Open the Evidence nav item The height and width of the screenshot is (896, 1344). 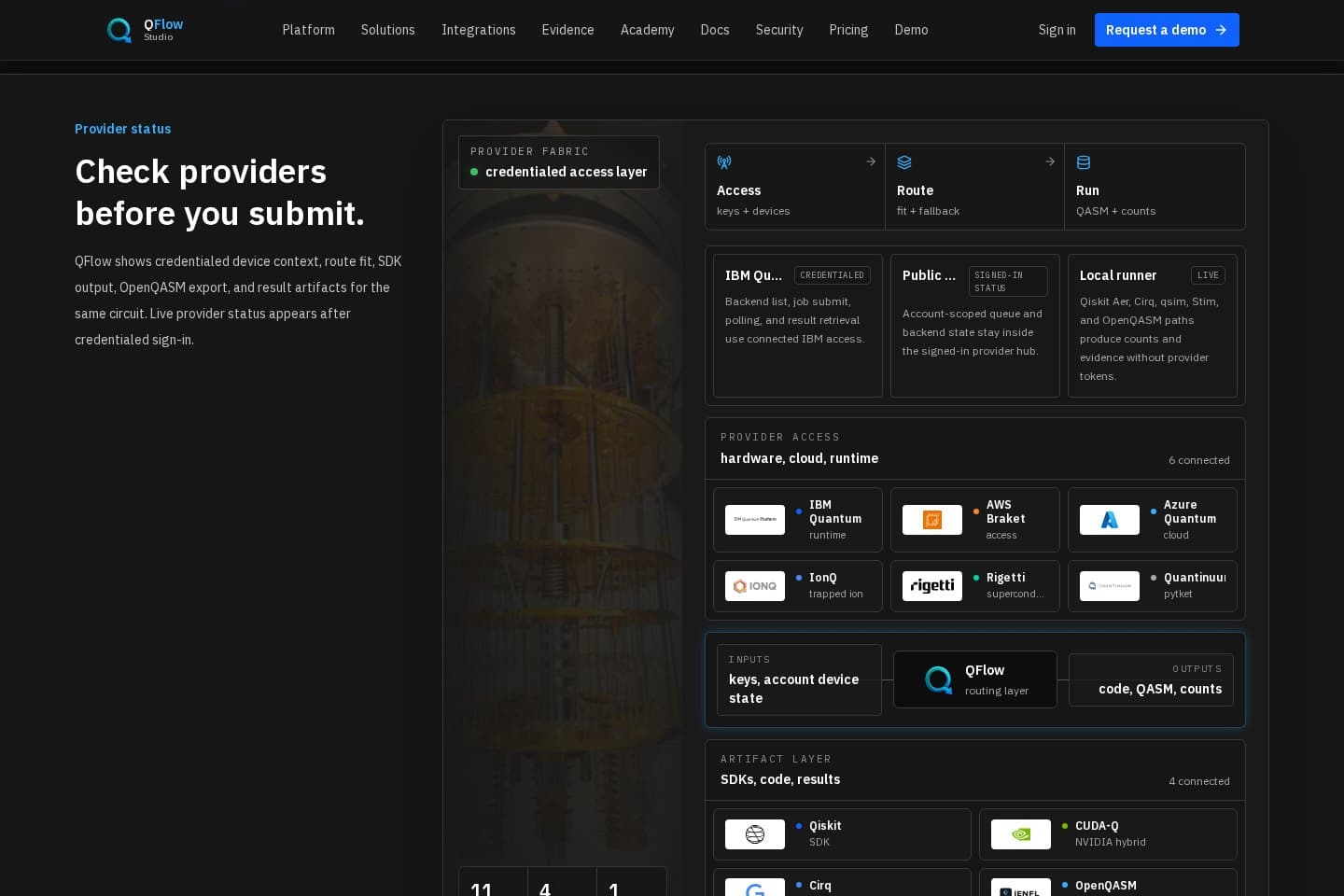click(567, 30)
